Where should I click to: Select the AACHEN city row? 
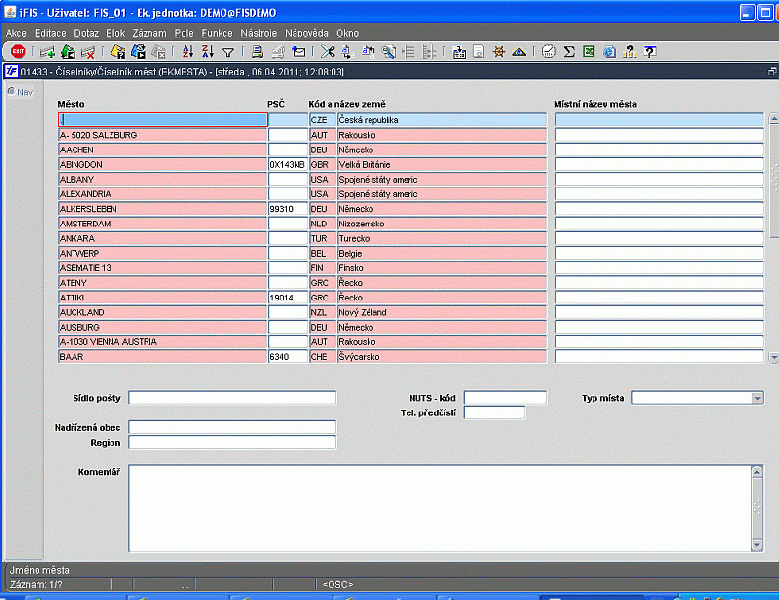tap(162, 150)
